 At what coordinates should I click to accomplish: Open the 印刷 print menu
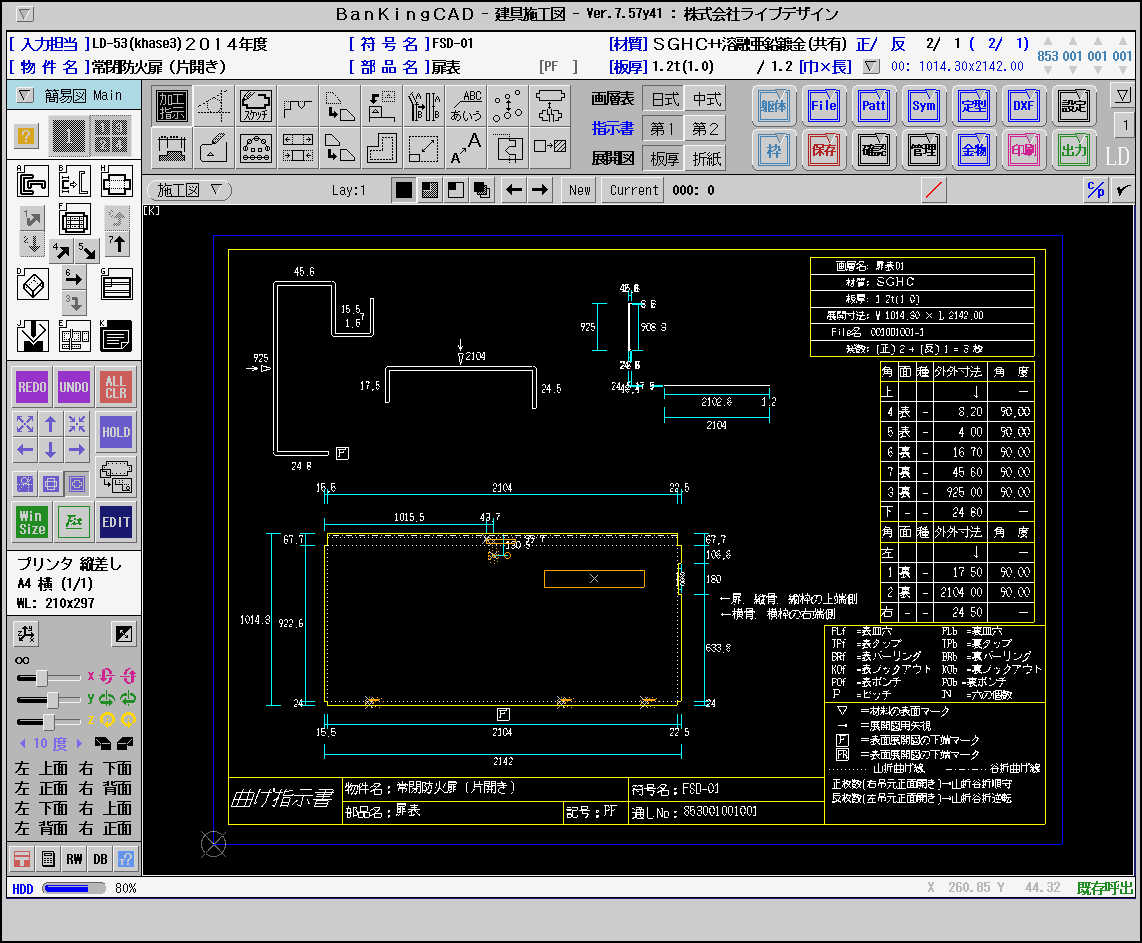pos(1023,150)
